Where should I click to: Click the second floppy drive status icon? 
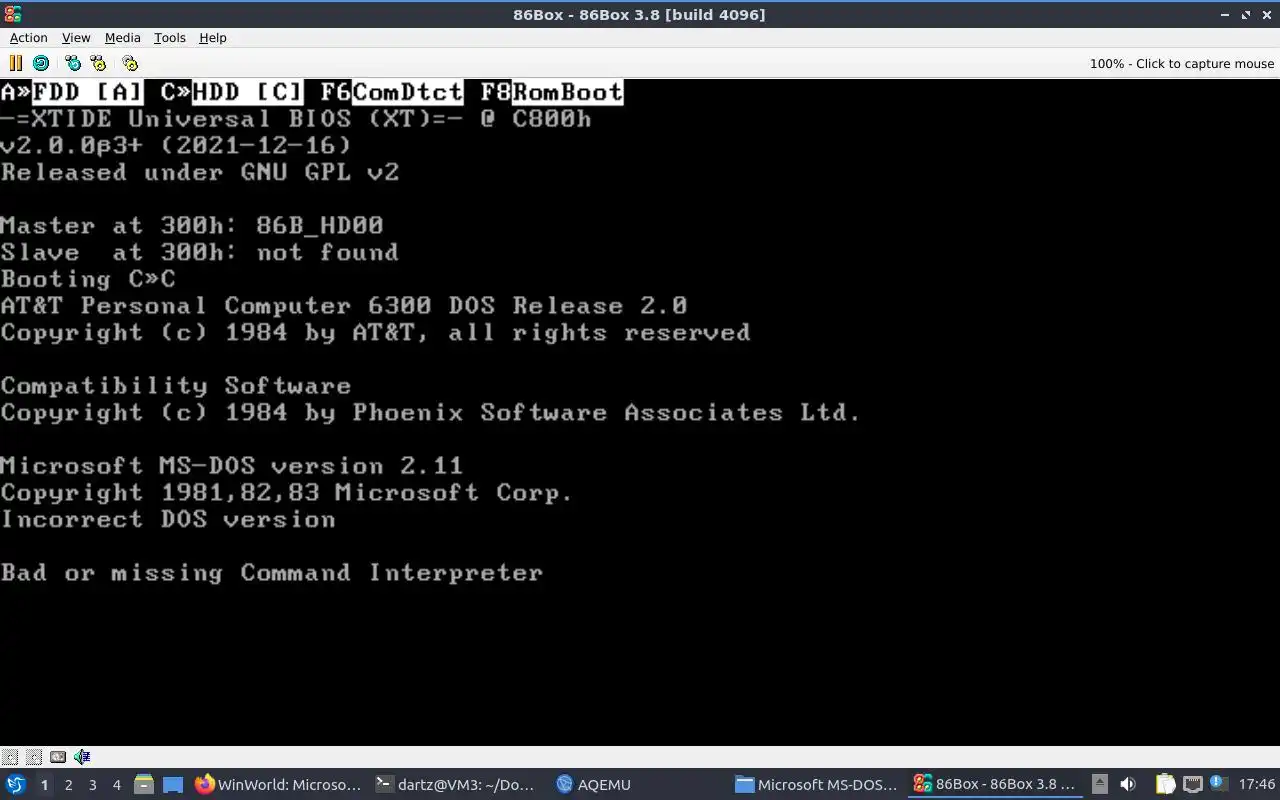tap(34, 757)
